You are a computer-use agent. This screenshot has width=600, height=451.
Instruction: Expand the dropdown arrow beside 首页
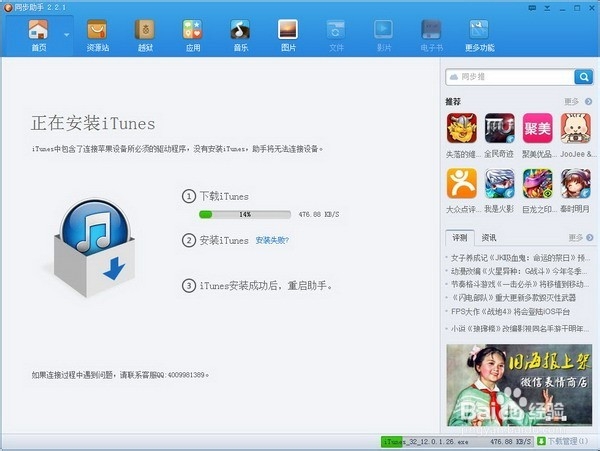pyautogui.click(x=67, y=35)
